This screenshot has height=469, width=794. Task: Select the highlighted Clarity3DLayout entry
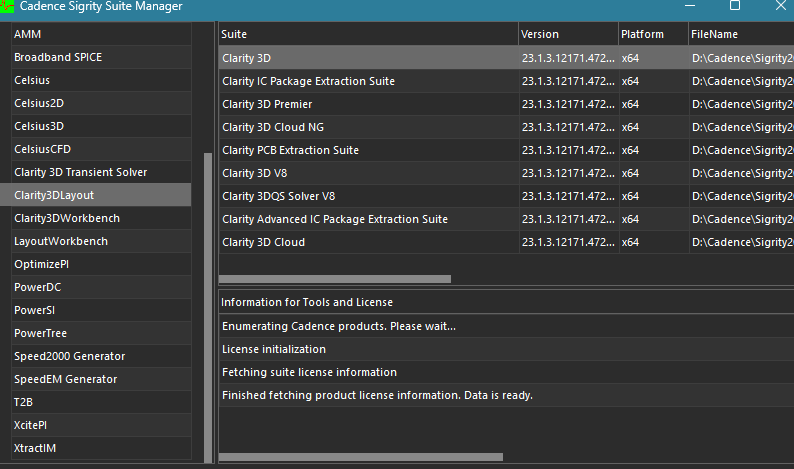tap(96, 195)
